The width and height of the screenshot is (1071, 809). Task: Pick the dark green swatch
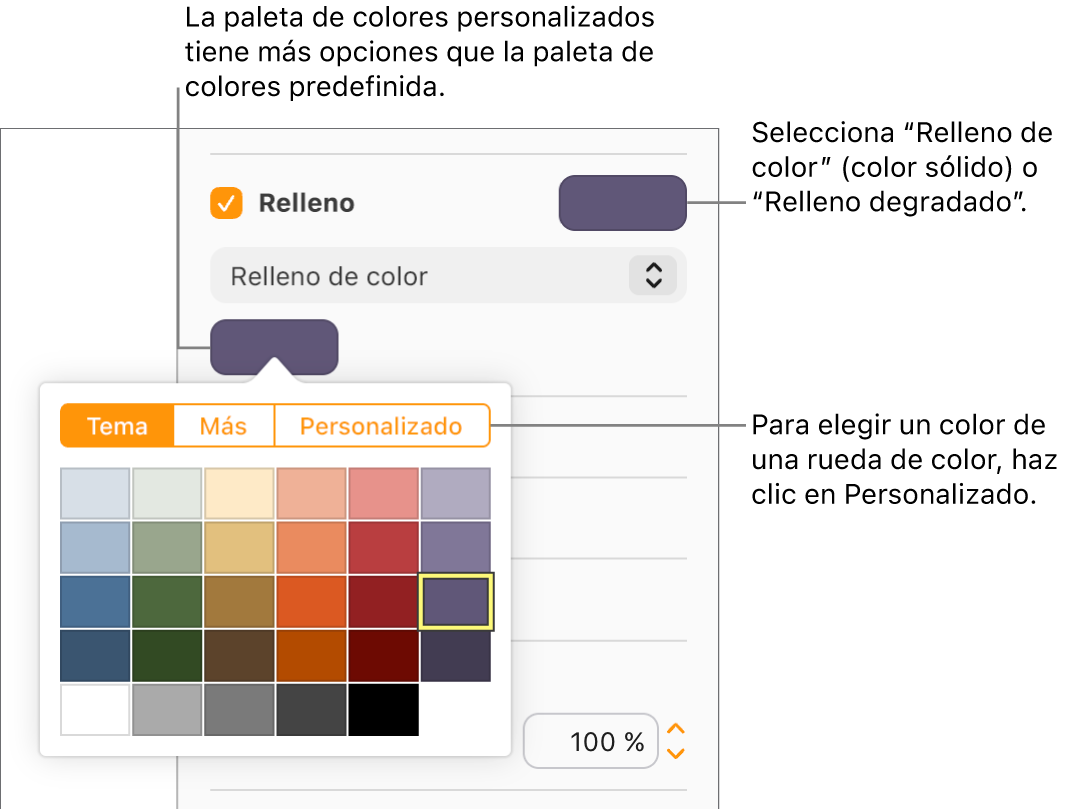tap(167, 656)
